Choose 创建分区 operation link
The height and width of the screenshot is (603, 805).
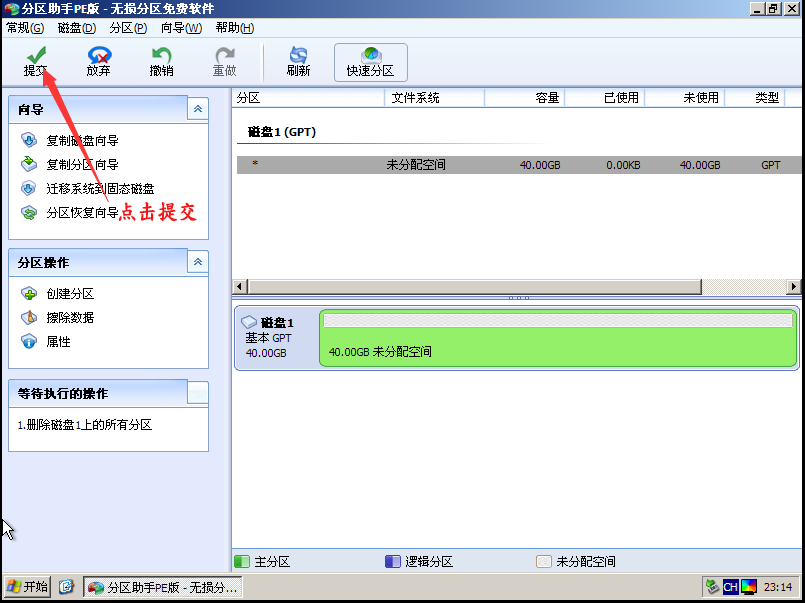pyautogui.click(x=70, y=294)
